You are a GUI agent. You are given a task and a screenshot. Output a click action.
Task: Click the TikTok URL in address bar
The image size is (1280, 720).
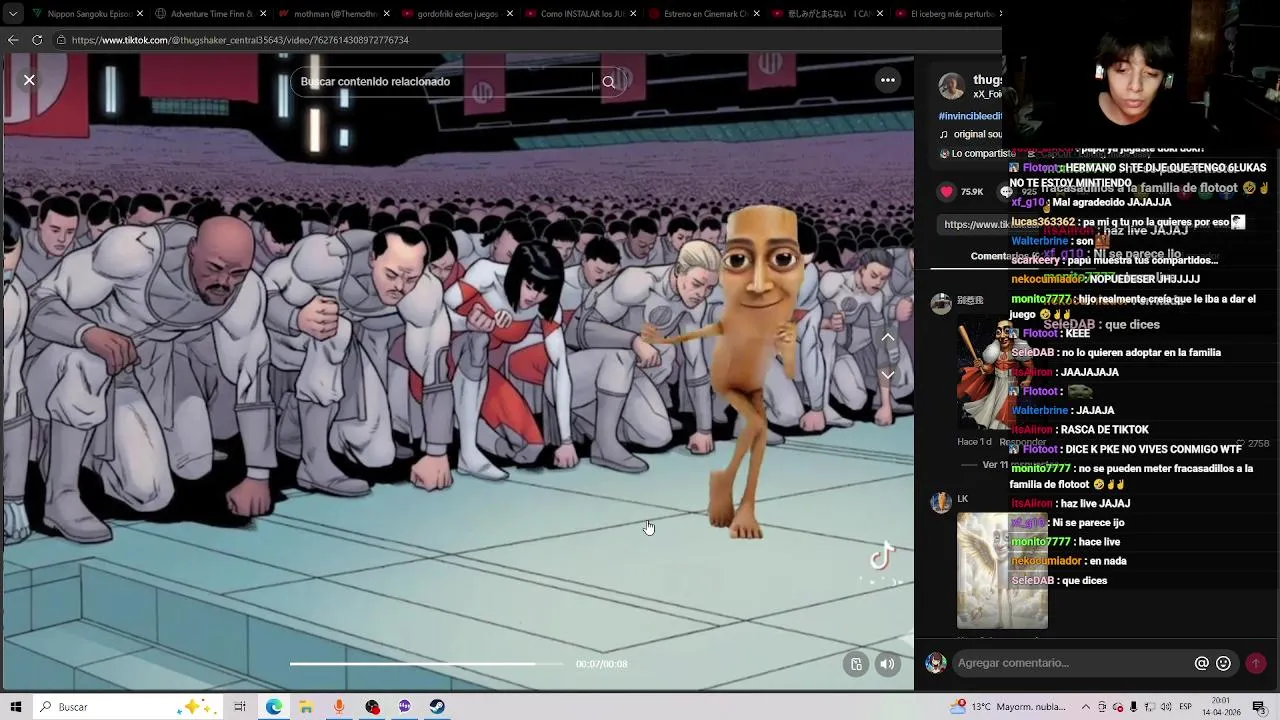(x=240, y=40)
